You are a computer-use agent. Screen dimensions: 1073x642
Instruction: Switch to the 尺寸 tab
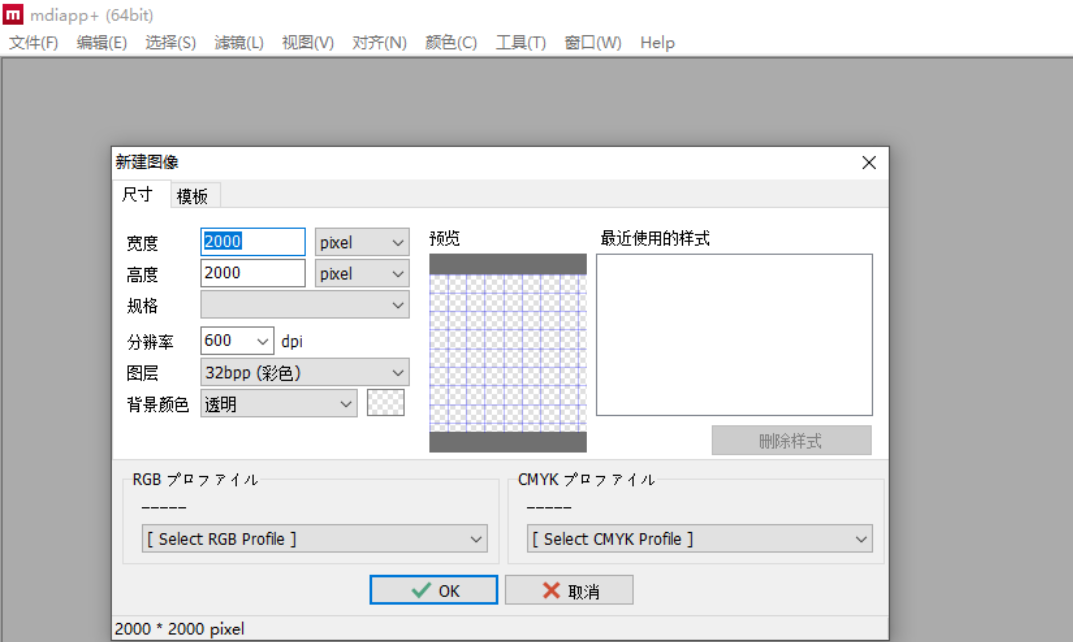pos(138,195)
